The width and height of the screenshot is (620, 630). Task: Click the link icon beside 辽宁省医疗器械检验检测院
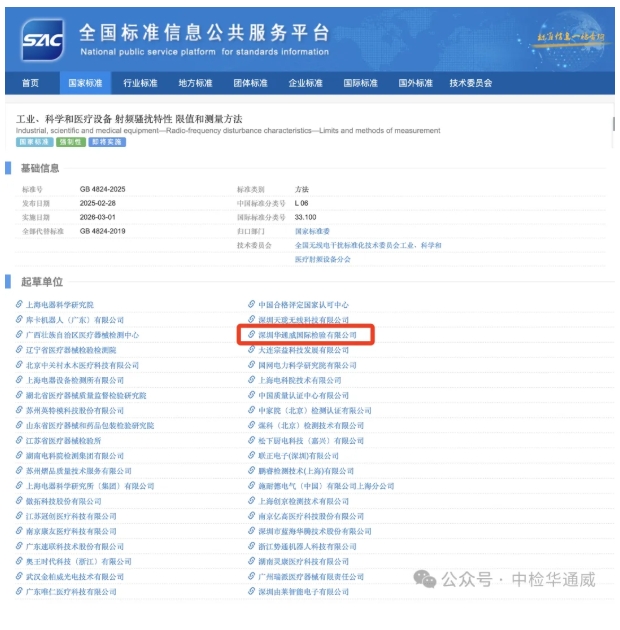19,350
